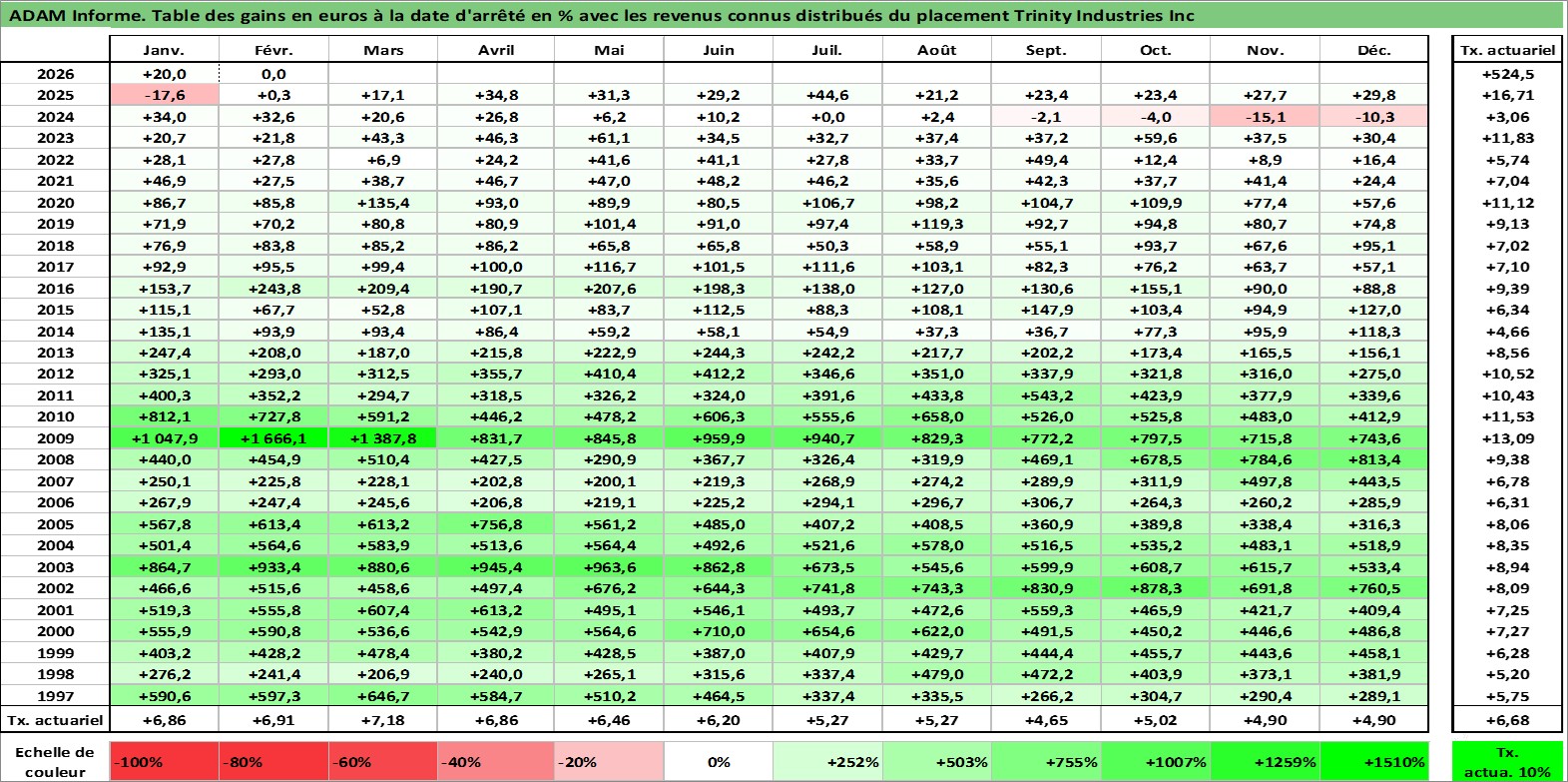
Task: Select the 'Mai' column header
Action: 609,50
